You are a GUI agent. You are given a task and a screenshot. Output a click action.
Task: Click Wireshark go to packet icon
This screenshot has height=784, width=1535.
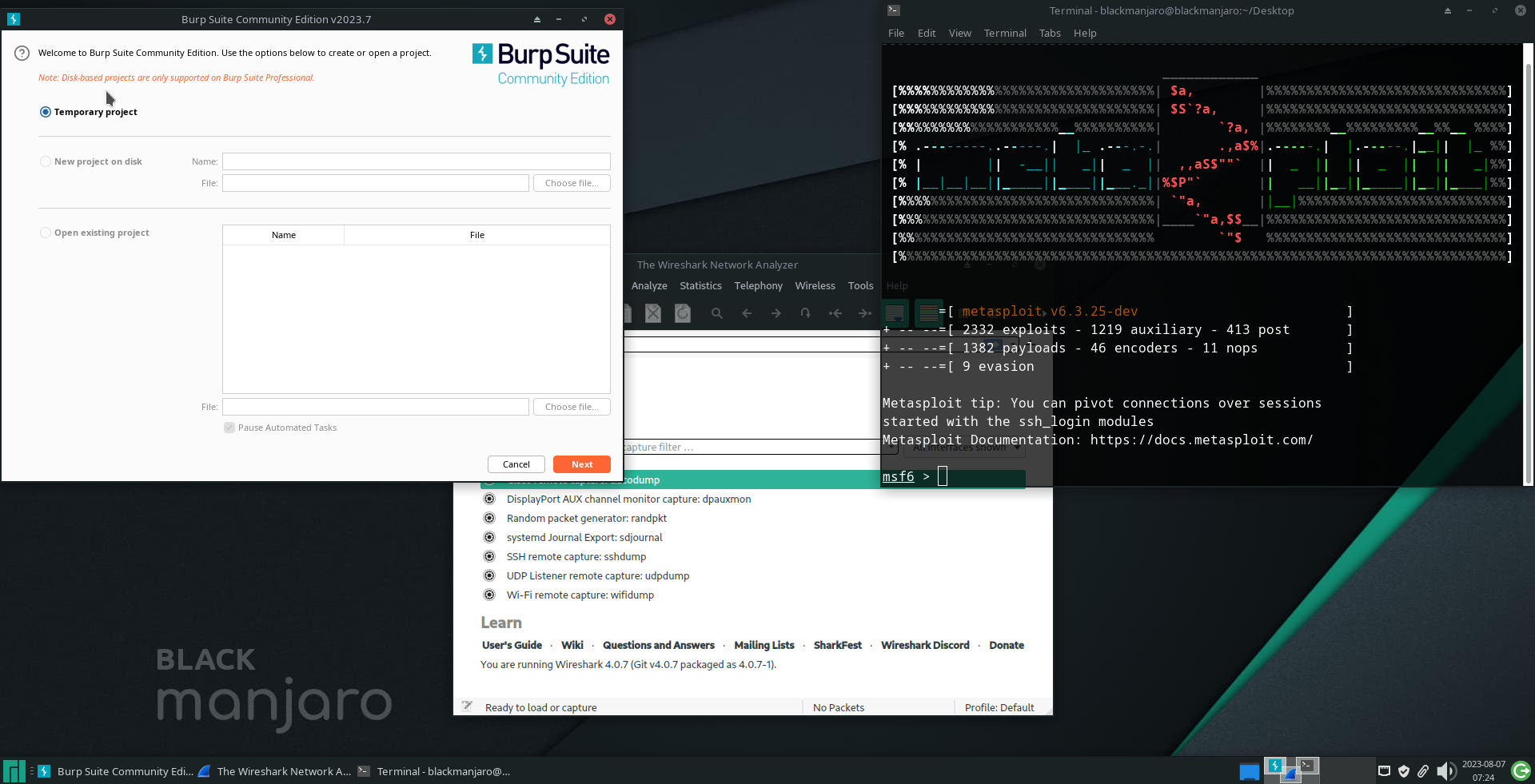point(806,313)
